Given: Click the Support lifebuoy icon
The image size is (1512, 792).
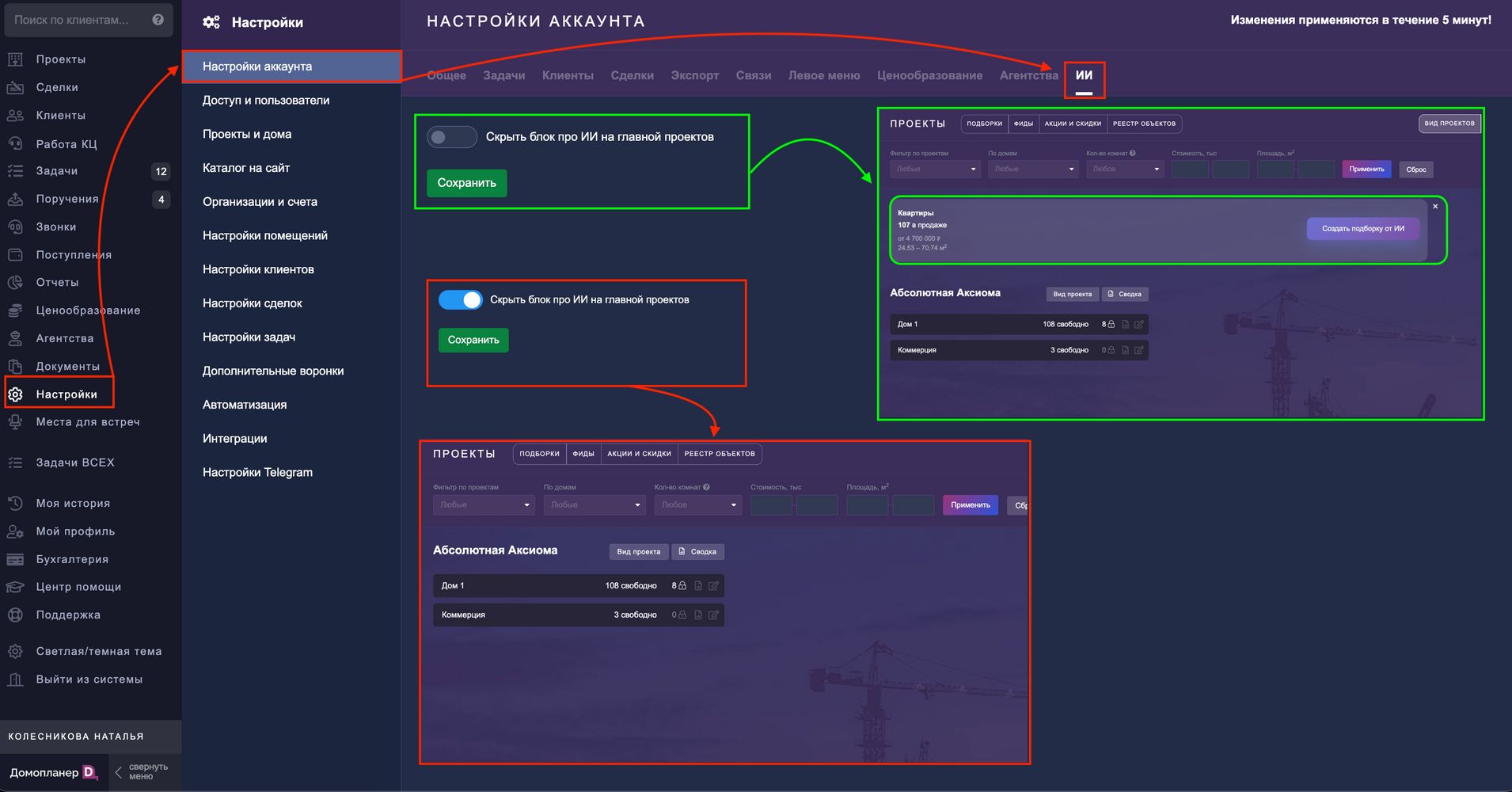Looking at the screenshot, I should [15, 615].
